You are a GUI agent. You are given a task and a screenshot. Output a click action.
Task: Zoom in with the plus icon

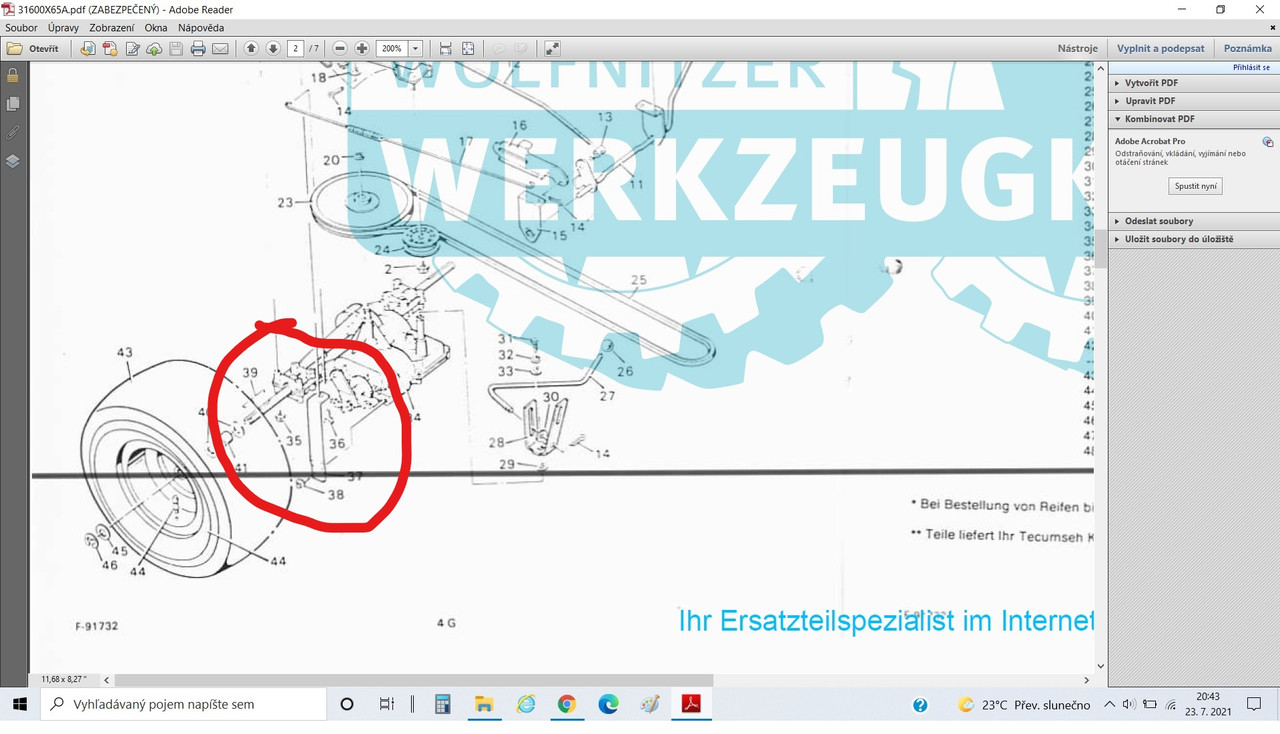coord(362,48)
